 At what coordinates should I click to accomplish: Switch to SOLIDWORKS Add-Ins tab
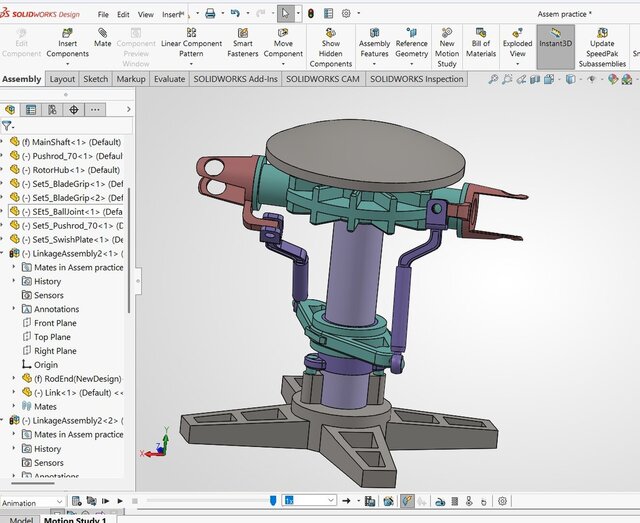point(236,79)
